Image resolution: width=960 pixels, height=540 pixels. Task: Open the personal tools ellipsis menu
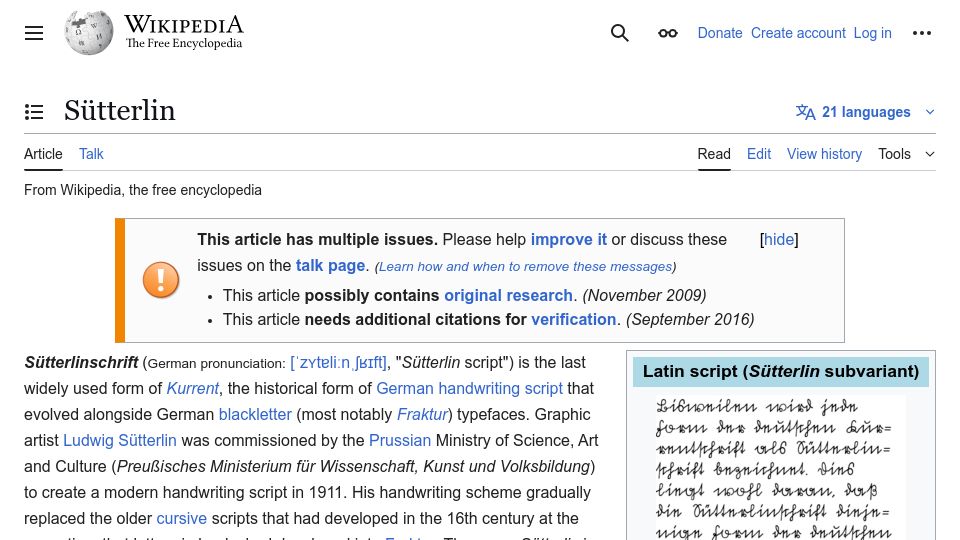921,33
